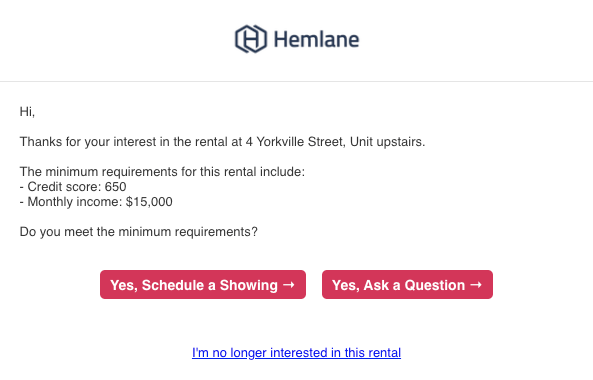Click the arrow on Schedule a Showing
The height and width of the screenshot is (380, 593).
coord(289,285)
